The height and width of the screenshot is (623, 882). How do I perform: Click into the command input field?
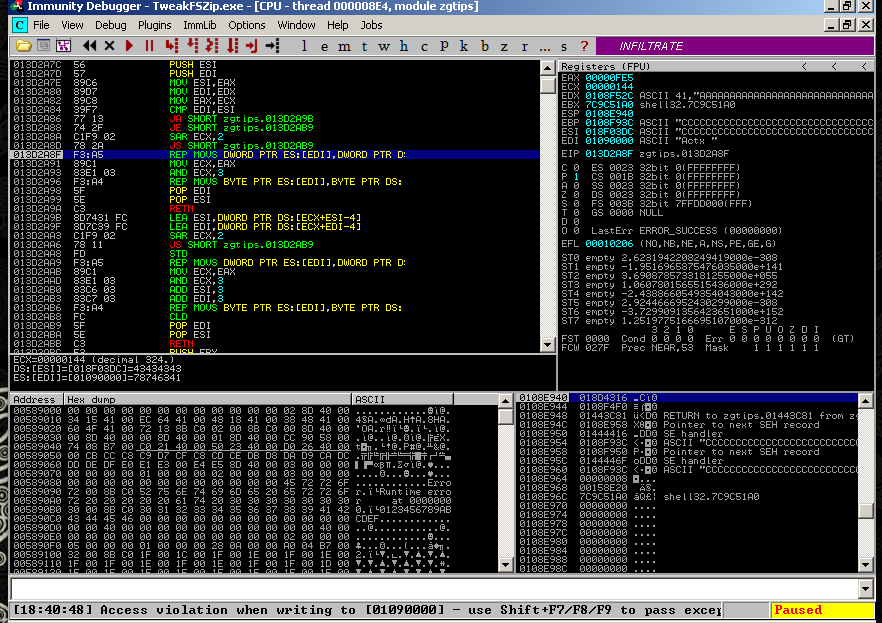tap(434, 589)
